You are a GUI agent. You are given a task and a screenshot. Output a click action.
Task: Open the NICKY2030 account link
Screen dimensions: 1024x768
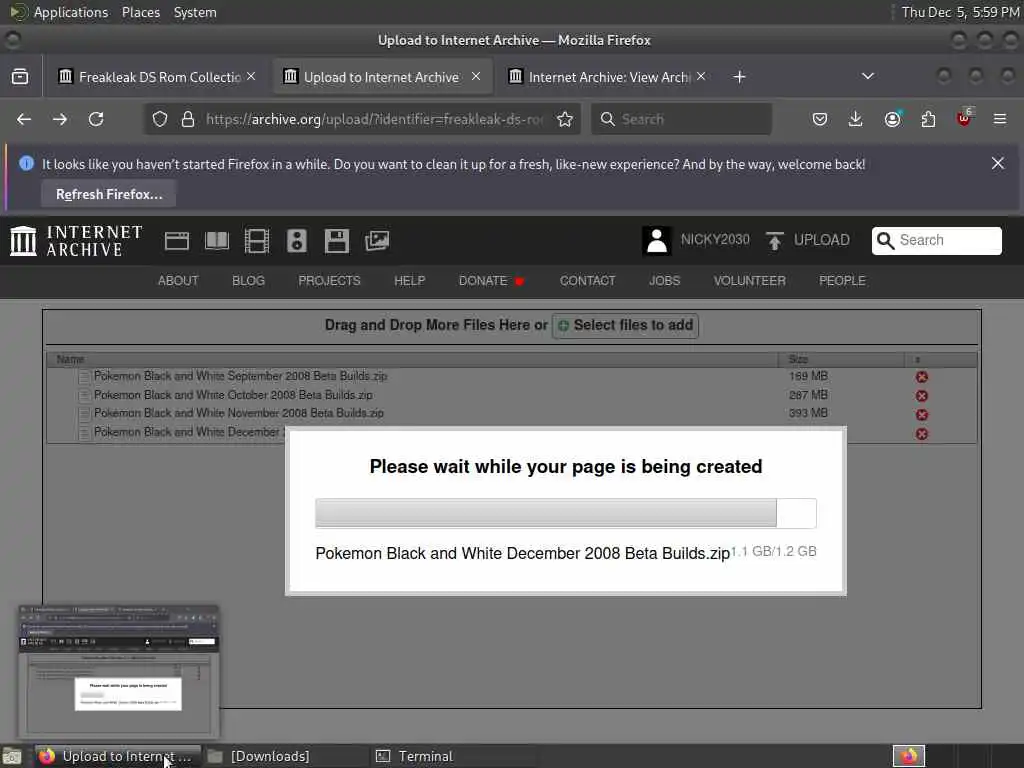coord(715,240)
